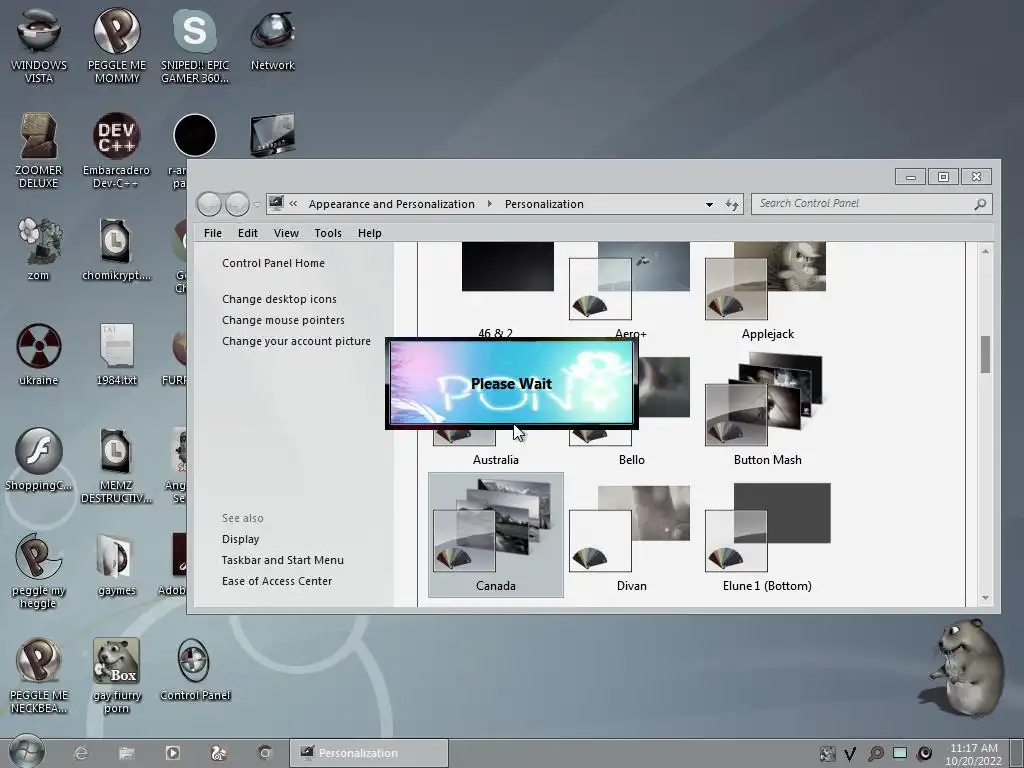Select the chomikrypt desktop icon
The width and height of the screenshot is (1024, 768).
[116, 249]
